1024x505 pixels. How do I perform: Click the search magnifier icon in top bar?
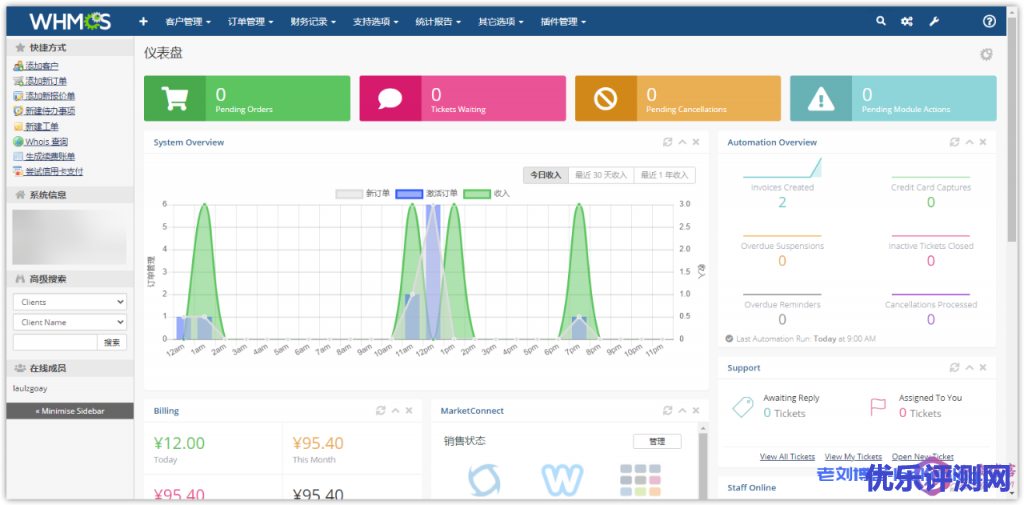[881, 21]
